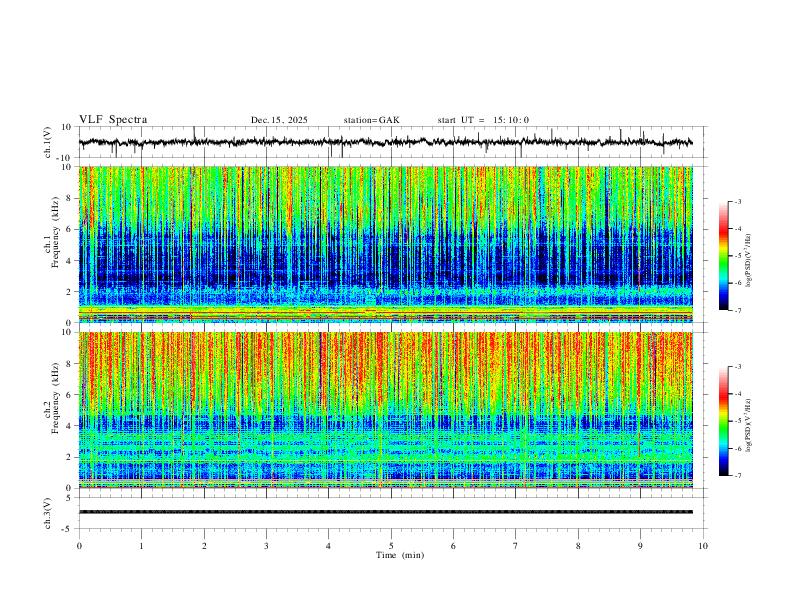The height and width of the screenshot is (612, 792).
Task: Click the 'Time (min)' axis label
Action: (400, 555)
